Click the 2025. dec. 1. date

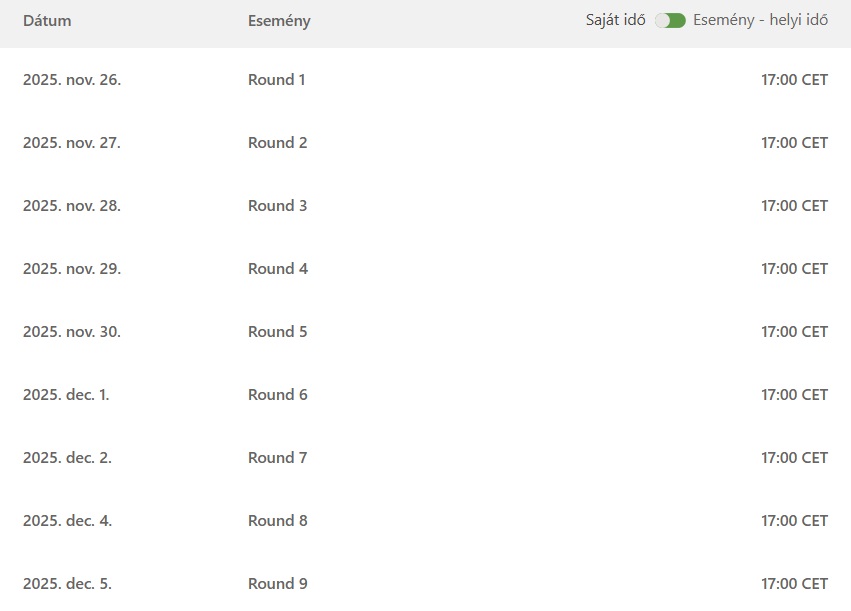coord(66,395)
